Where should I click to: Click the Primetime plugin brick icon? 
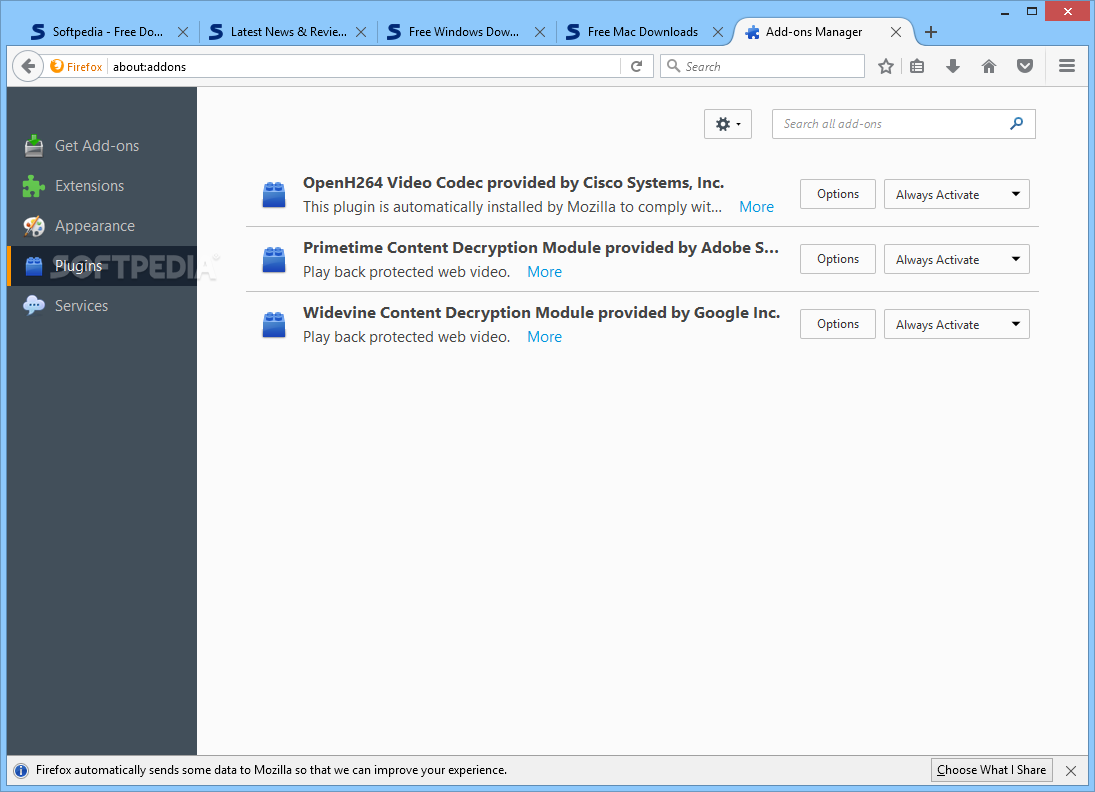click(x=274, y=259)
